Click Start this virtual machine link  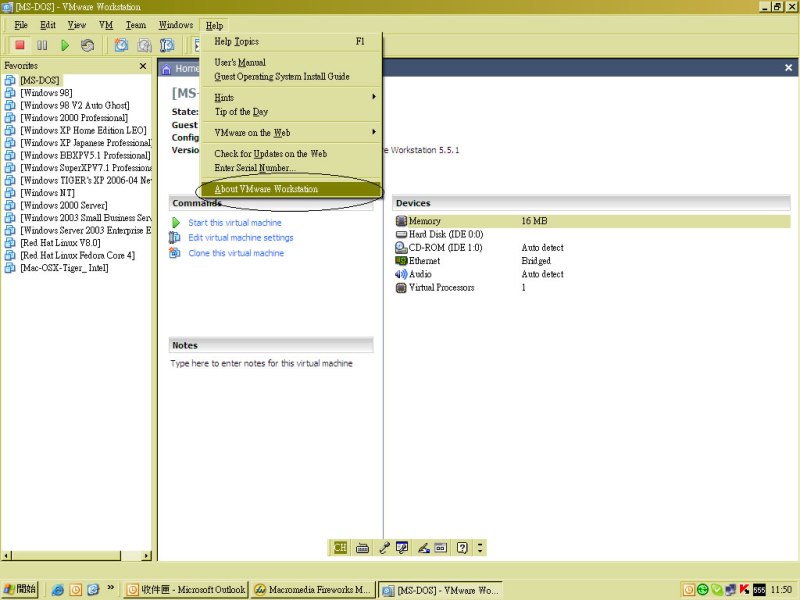pos(235,222)
